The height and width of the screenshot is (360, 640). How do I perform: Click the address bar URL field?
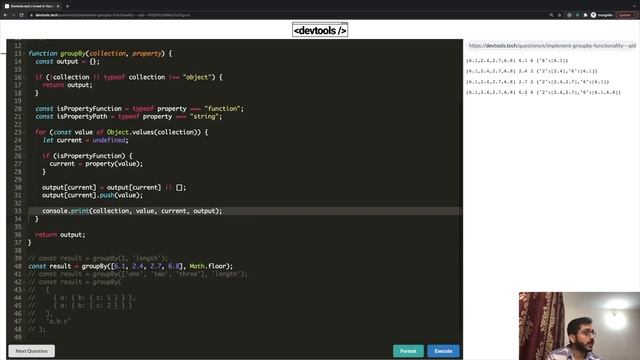coord(286,15)
